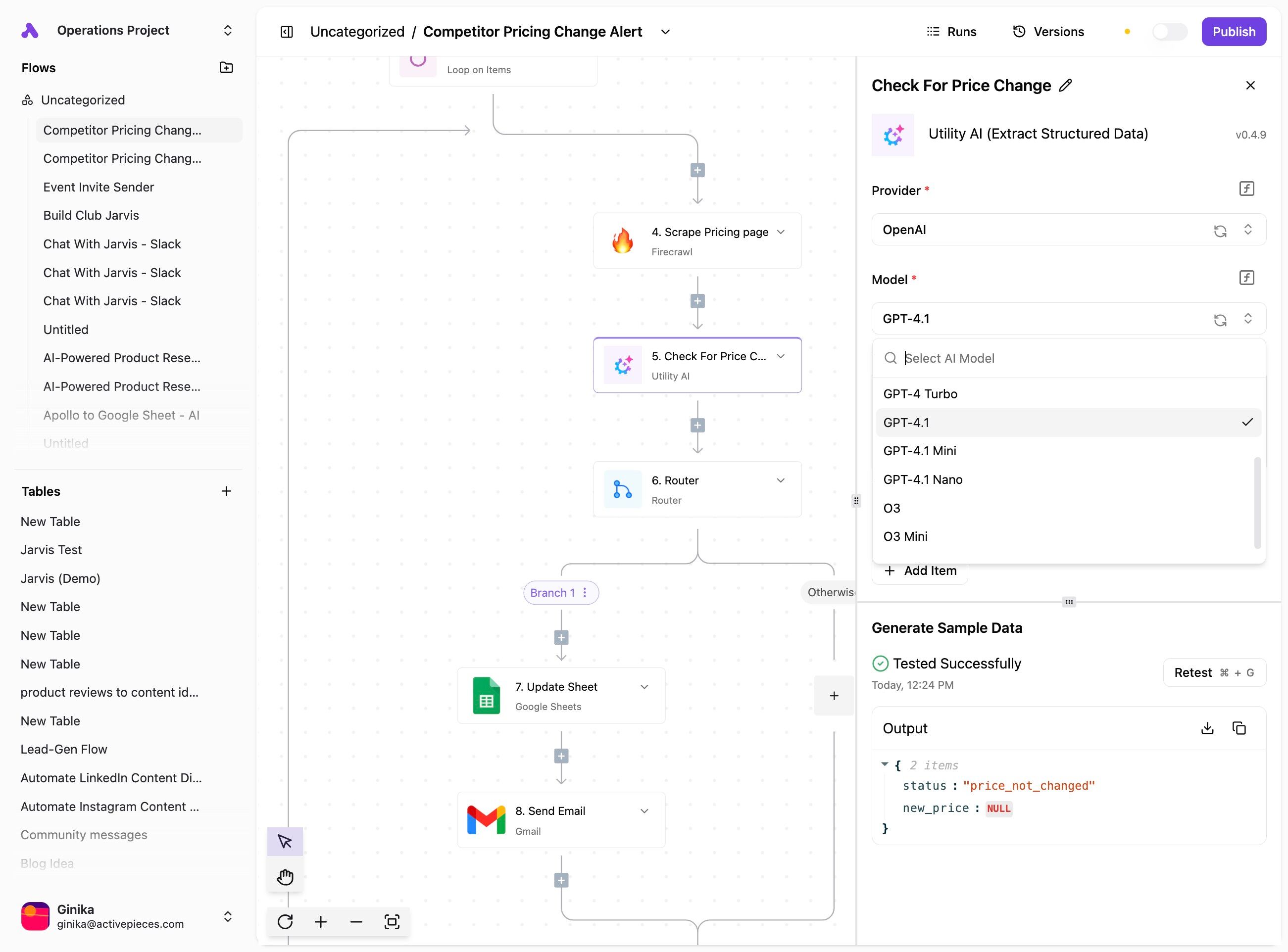Click the fit-to-view canvas icon
Screen dimensions: 1288x952
392,921
